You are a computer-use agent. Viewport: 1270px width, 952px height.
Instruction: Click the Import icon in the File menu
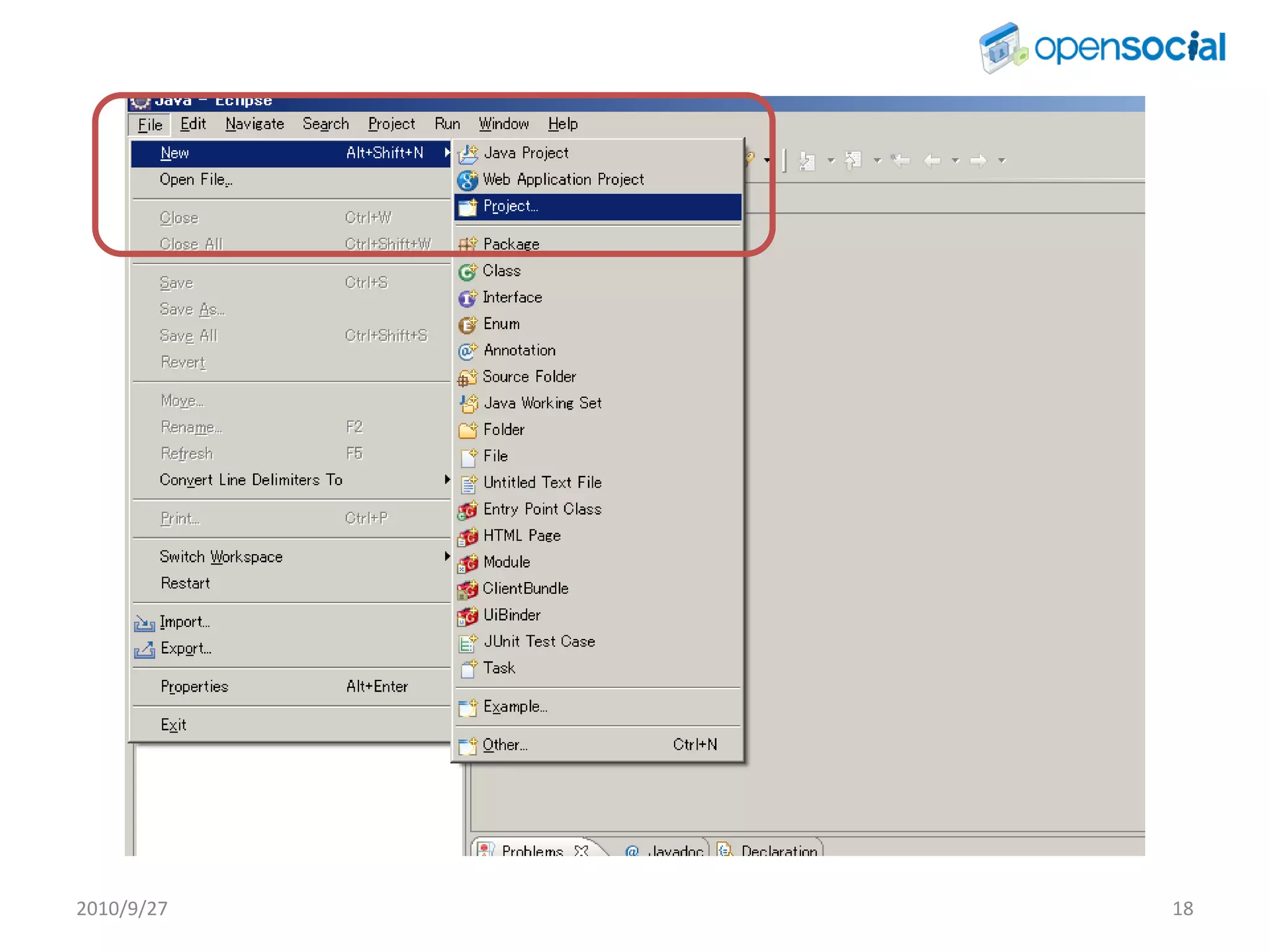144,623
